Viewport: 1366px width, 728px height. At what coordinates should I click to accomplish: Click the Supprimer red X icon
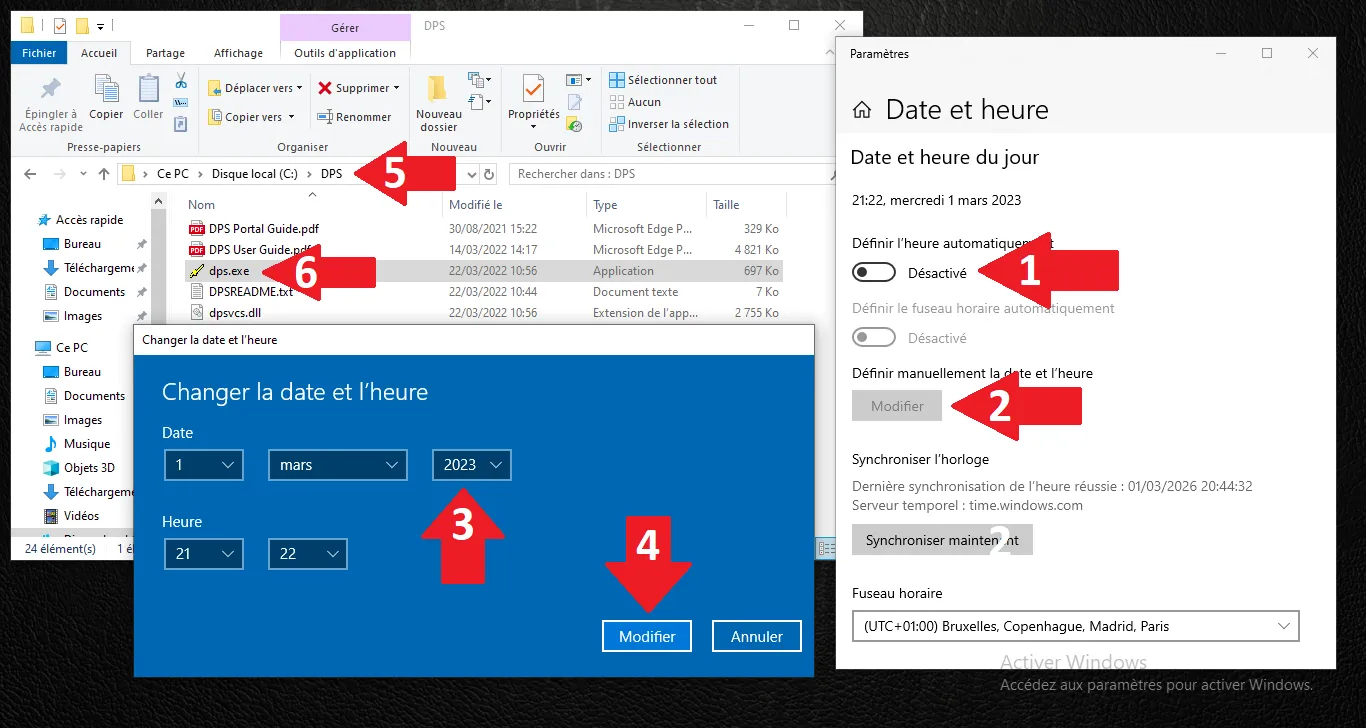pos(325,88)
